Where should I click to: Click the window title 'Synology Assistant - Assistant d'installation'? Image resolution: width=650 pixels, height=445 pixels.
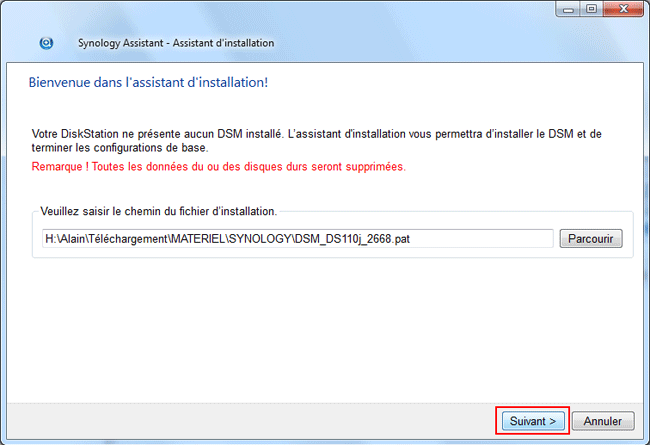pyautogui.click(x=175, y=44)
